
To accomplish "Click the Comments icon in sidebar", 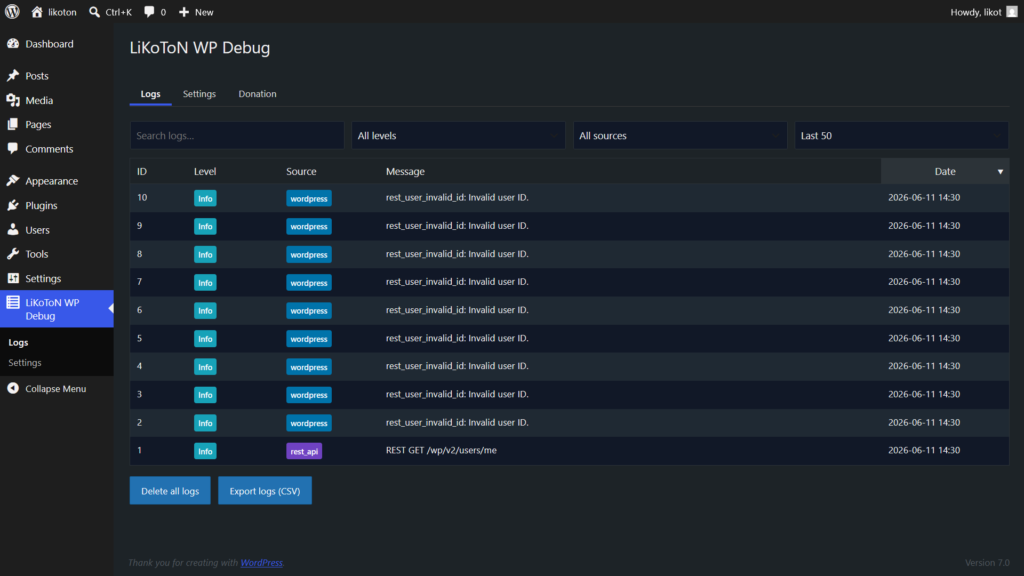I will [x=13, y=149].
